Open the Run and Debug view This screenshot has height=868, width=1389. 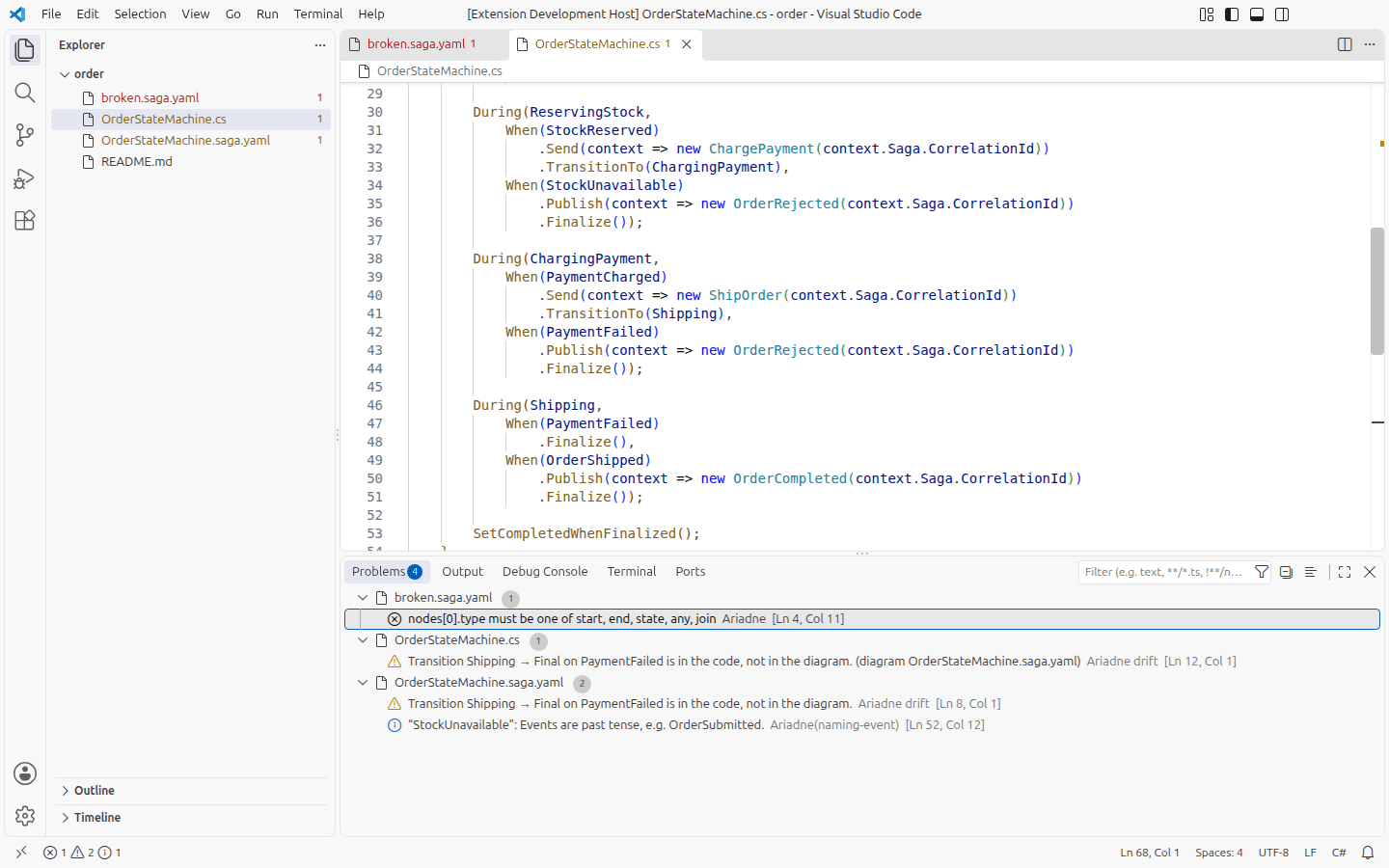tap(25, 177)
